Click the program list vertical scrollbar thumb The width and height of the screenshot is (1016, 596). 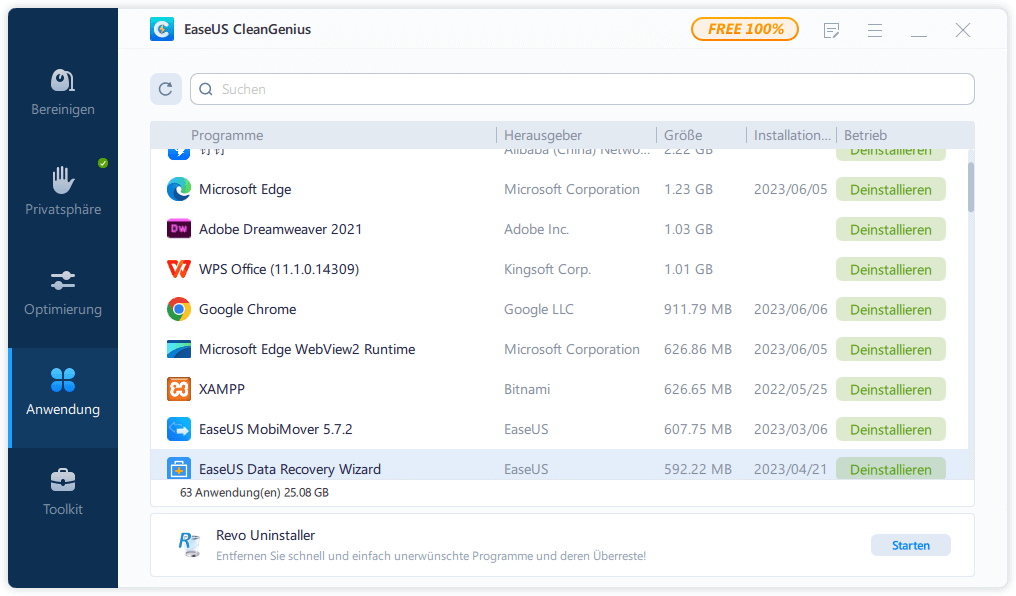coord(971,187)
